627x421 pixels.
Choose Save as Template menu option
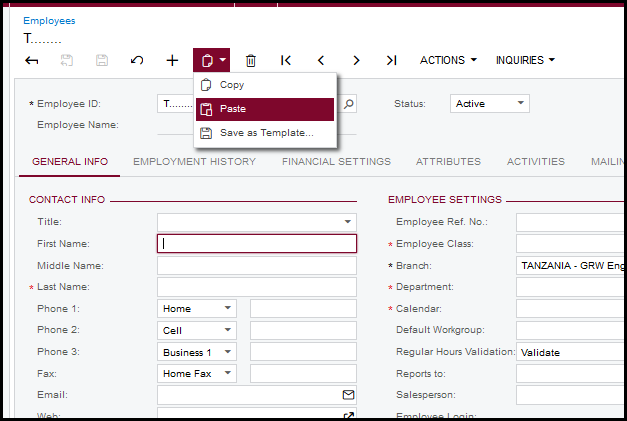pyautogui.click(x=266, y=133)
